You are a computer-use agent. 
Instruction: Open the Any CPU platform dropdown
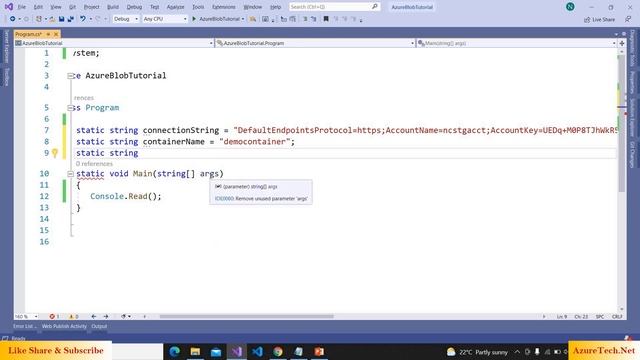click(165, 19)
